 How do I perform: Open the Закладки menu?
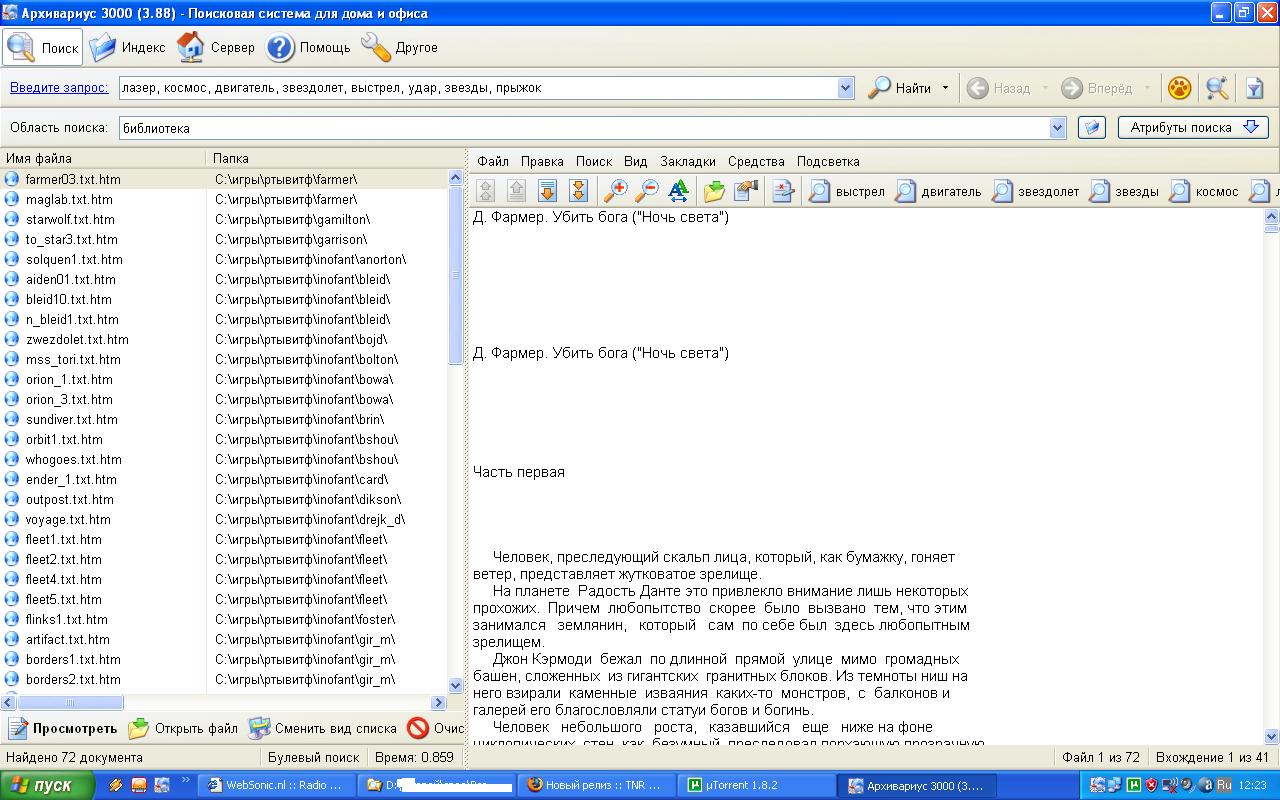(x=688, y=161)
